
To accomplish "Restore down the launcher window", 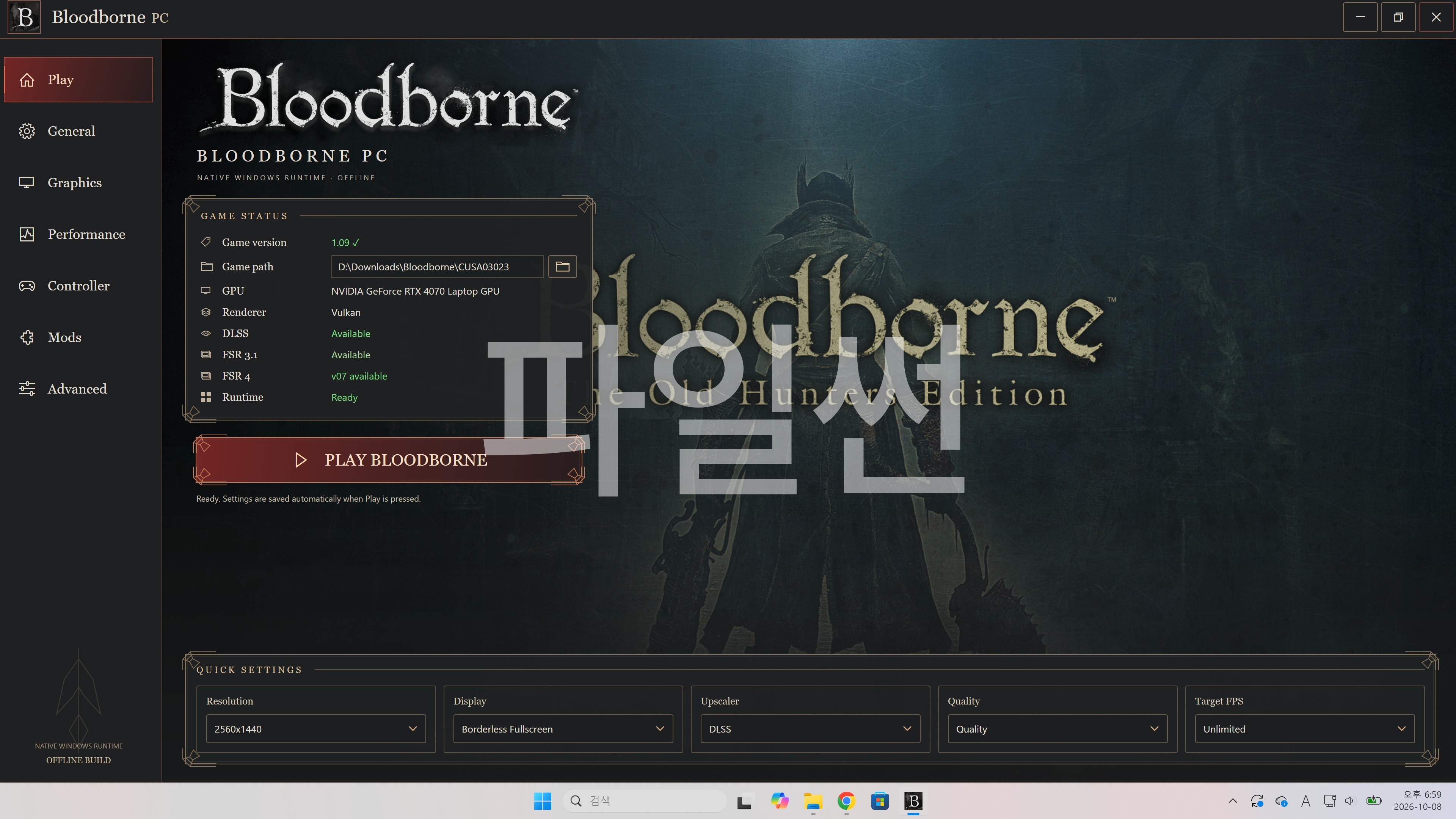I will click(x=1398, y=17).
